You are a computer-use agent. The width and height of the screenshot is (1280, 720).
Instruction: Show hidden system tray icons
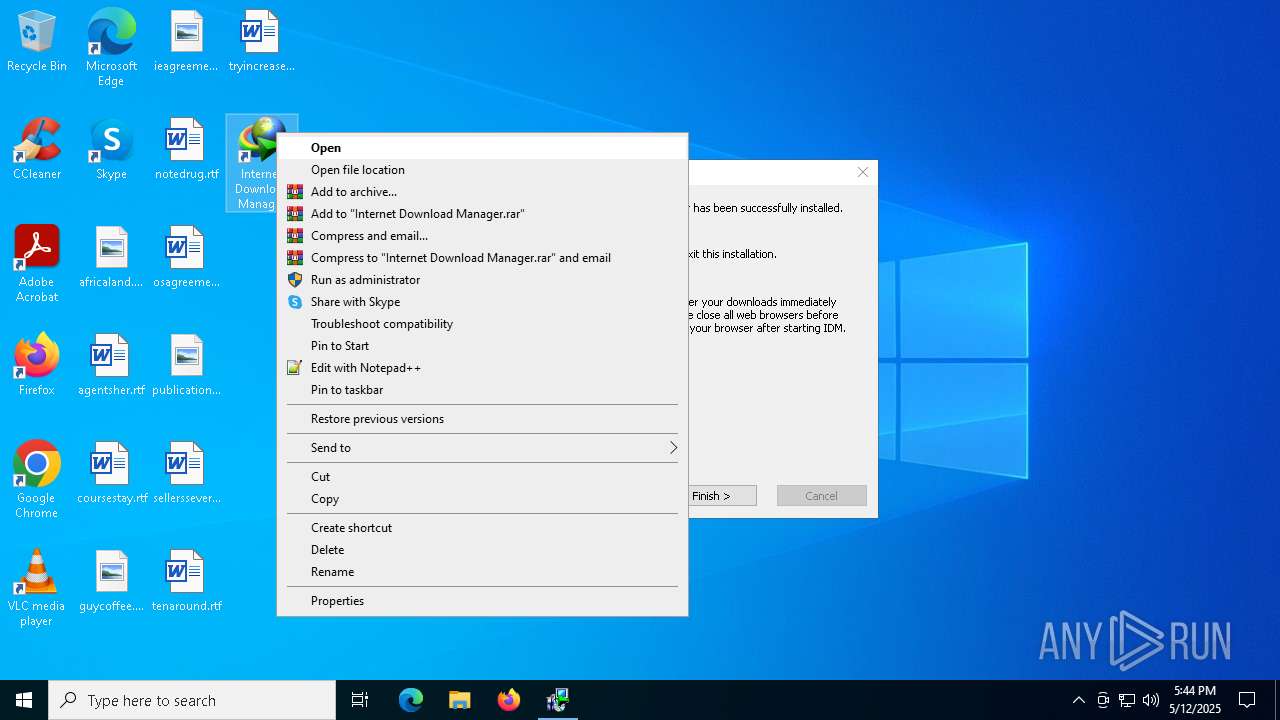1078,700
